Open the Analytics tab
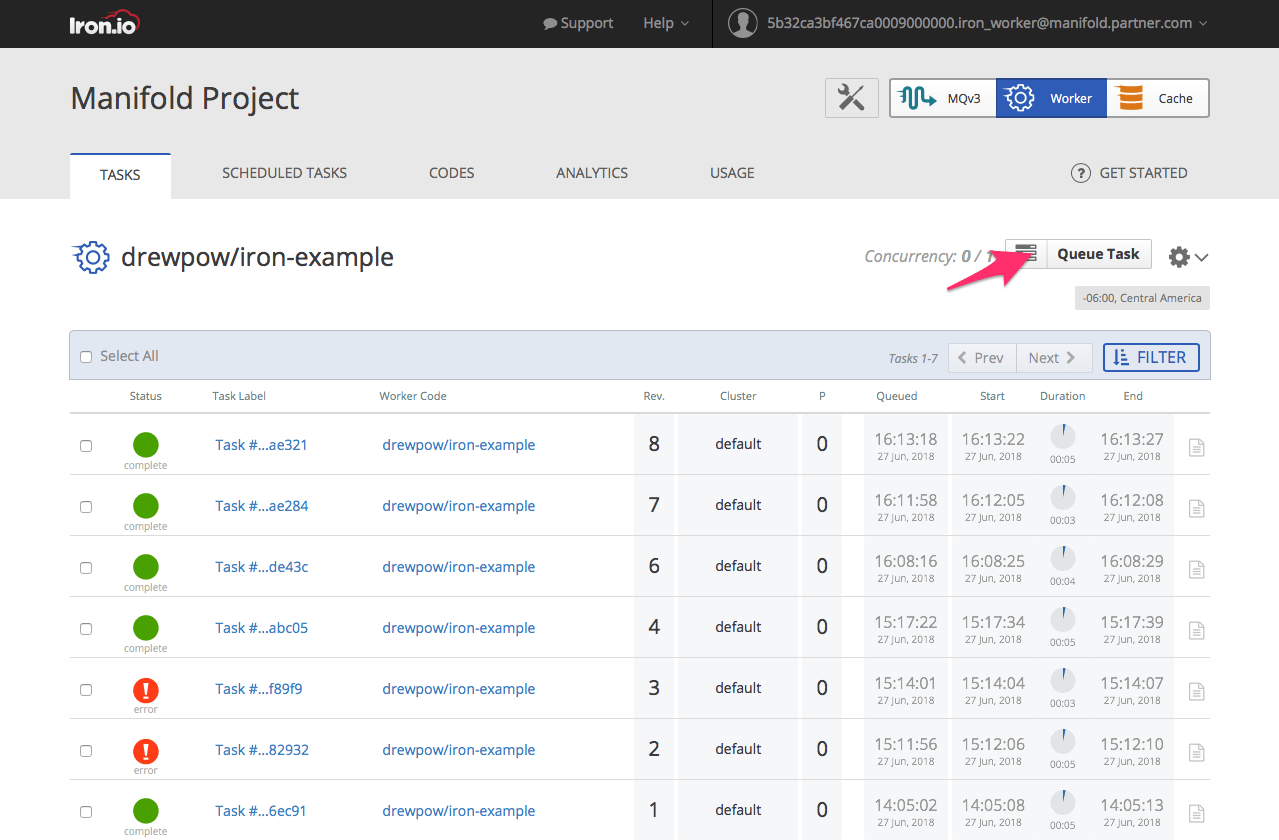Screen dimensions: 1279x840 click(x=592, y=173)
